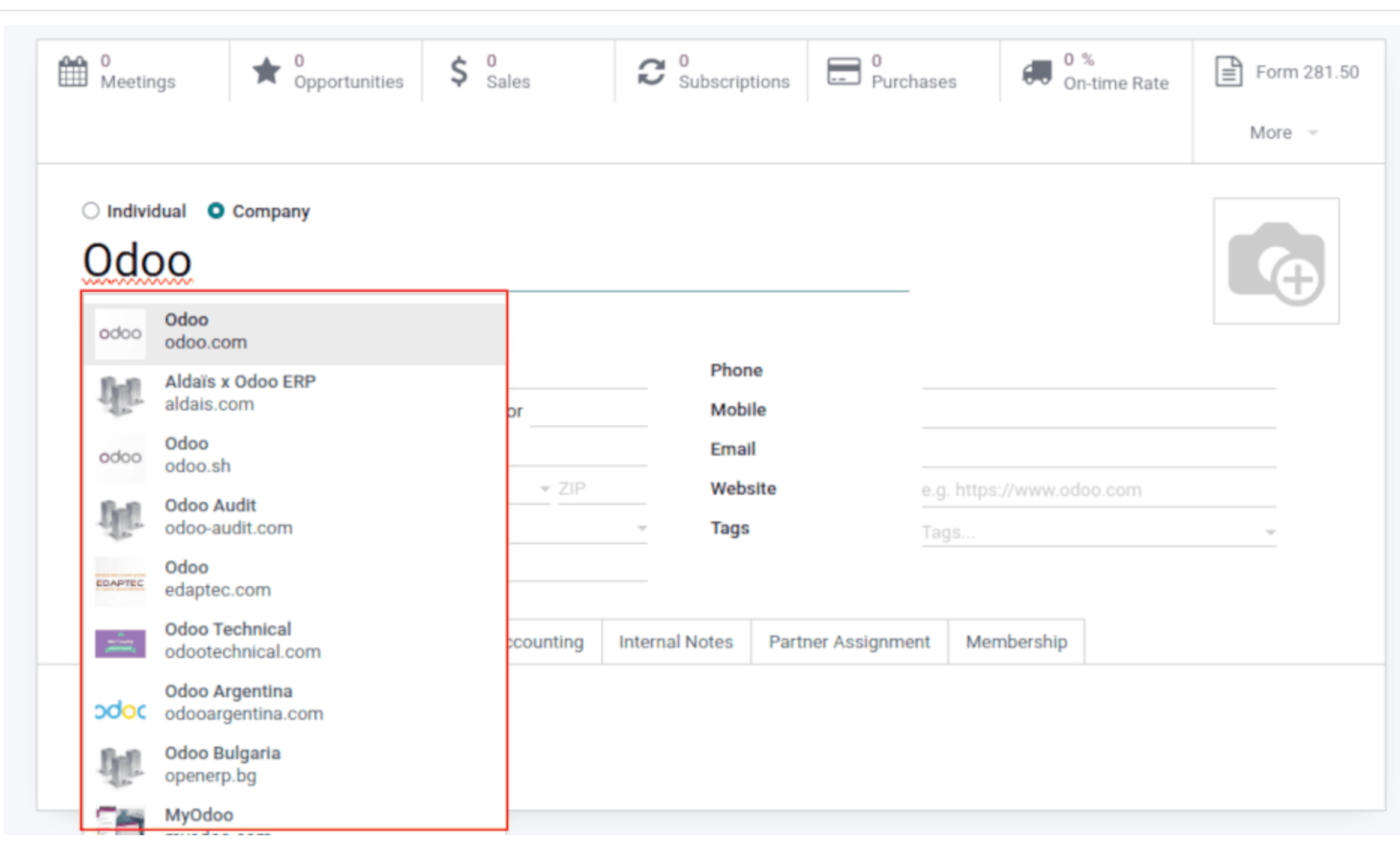Choose the Odoo Argentina suggestion
Image resolution: width=1400 pixels, height=842 pixels.
[294, 704]
